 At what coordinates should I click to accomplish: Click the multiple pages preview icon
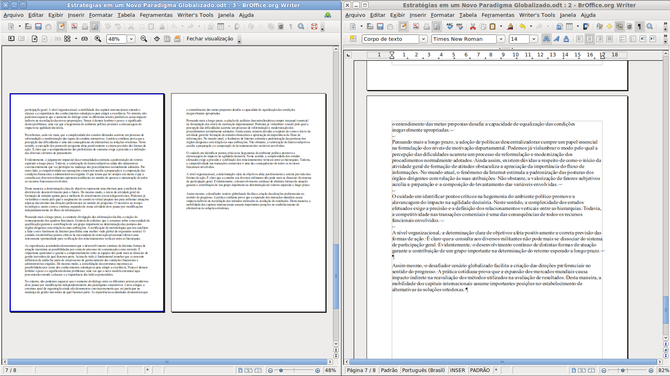67,38
